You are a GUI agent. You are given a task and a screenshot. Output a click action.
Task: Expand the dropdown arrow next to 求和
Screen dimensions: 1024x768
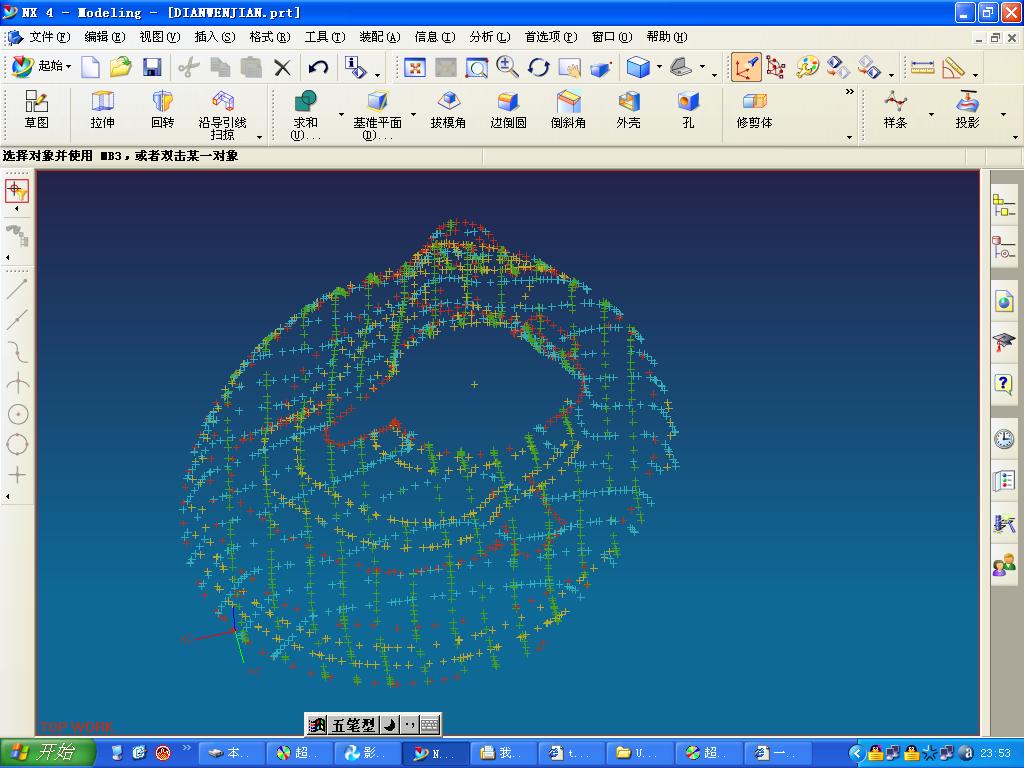point(341,115)
